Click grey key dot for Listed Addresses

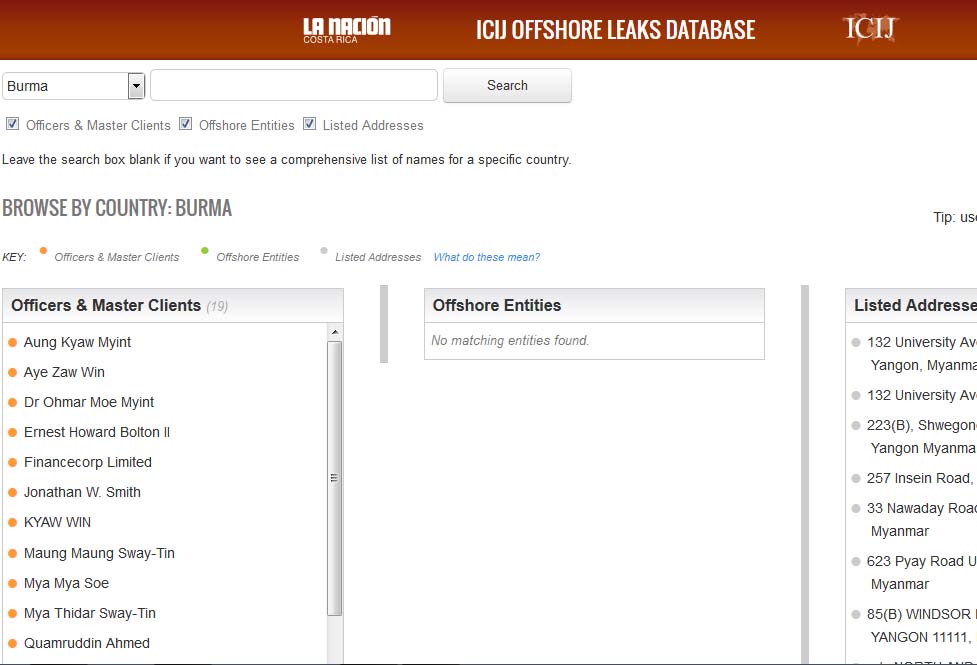pos(323,251)
